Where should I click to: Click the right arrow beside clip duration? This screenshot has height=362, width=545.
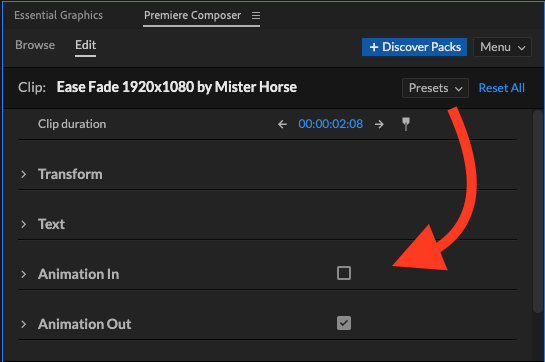tap(379, 124)
